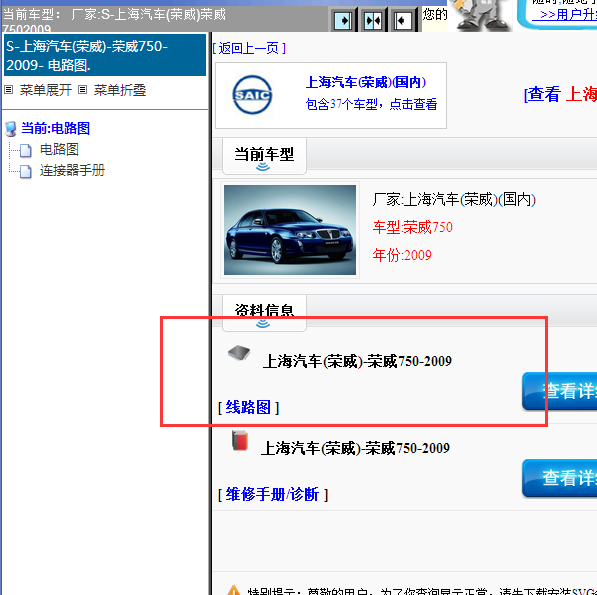Click the computer icon beside 当前:电路图
The height and width of the screenshot is (595, 597).
pos(11,129)
